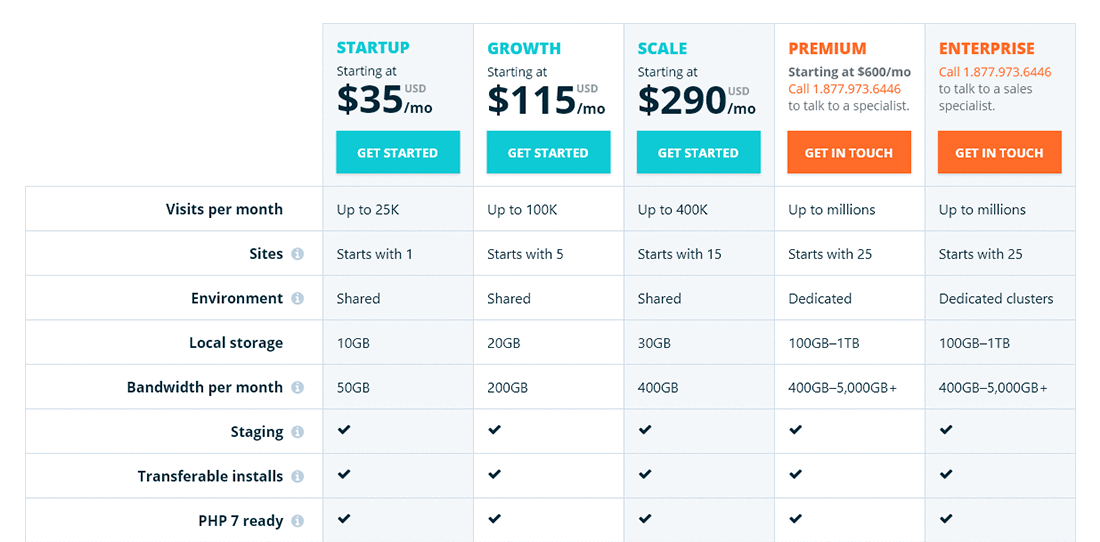Image resolution: width=1100 pixels, height=542 pixels.
Task: Choose Get Started for Growth plan
Action: (549, 152)
